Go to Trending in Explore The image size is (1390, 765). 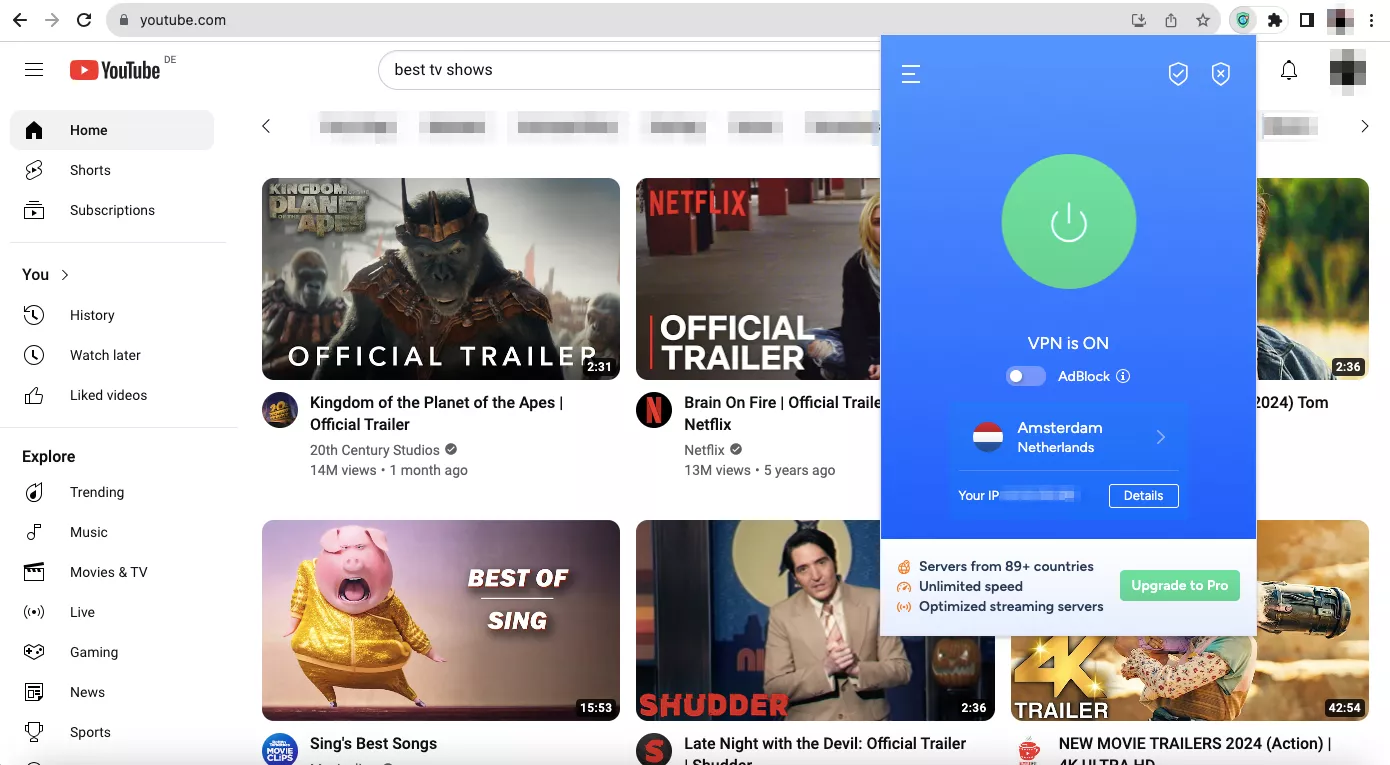point(97,492)
